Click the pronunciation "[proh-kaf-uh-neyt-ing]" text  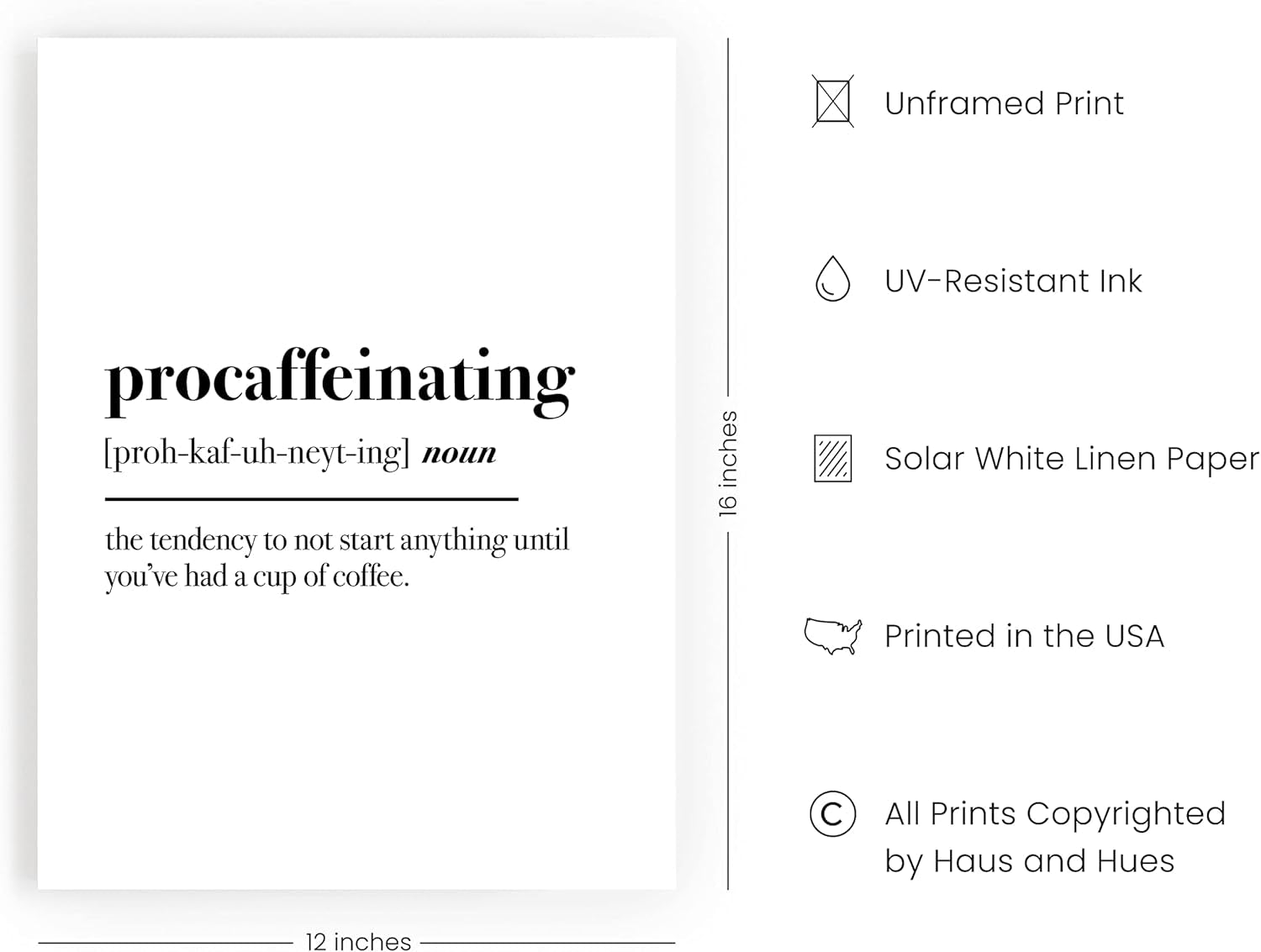coord(256,453)
